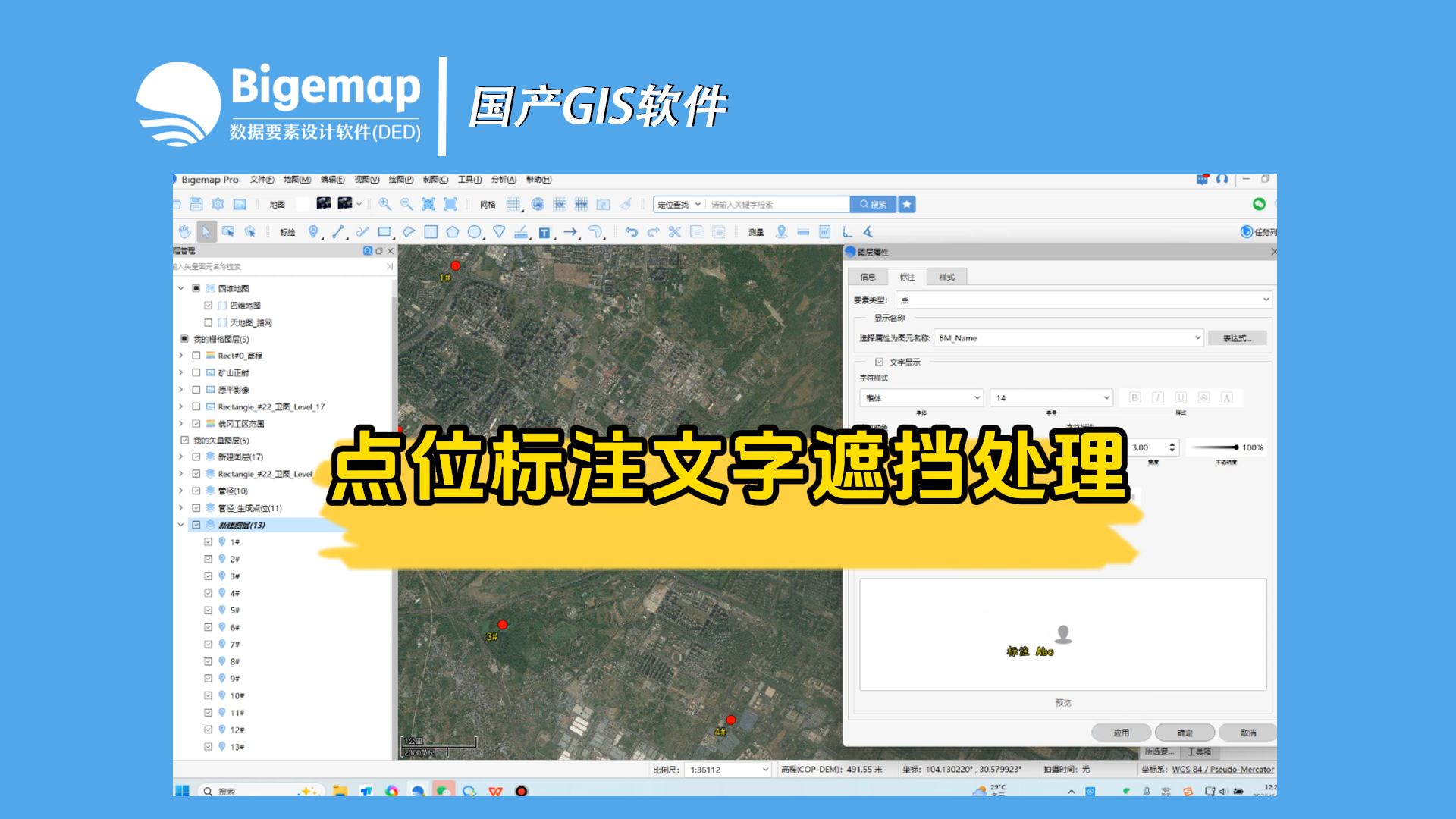This screenshot has width=1456, height=819.
Task: Open the font size 14 dropdown
Action: click(x=1051, y=397)
